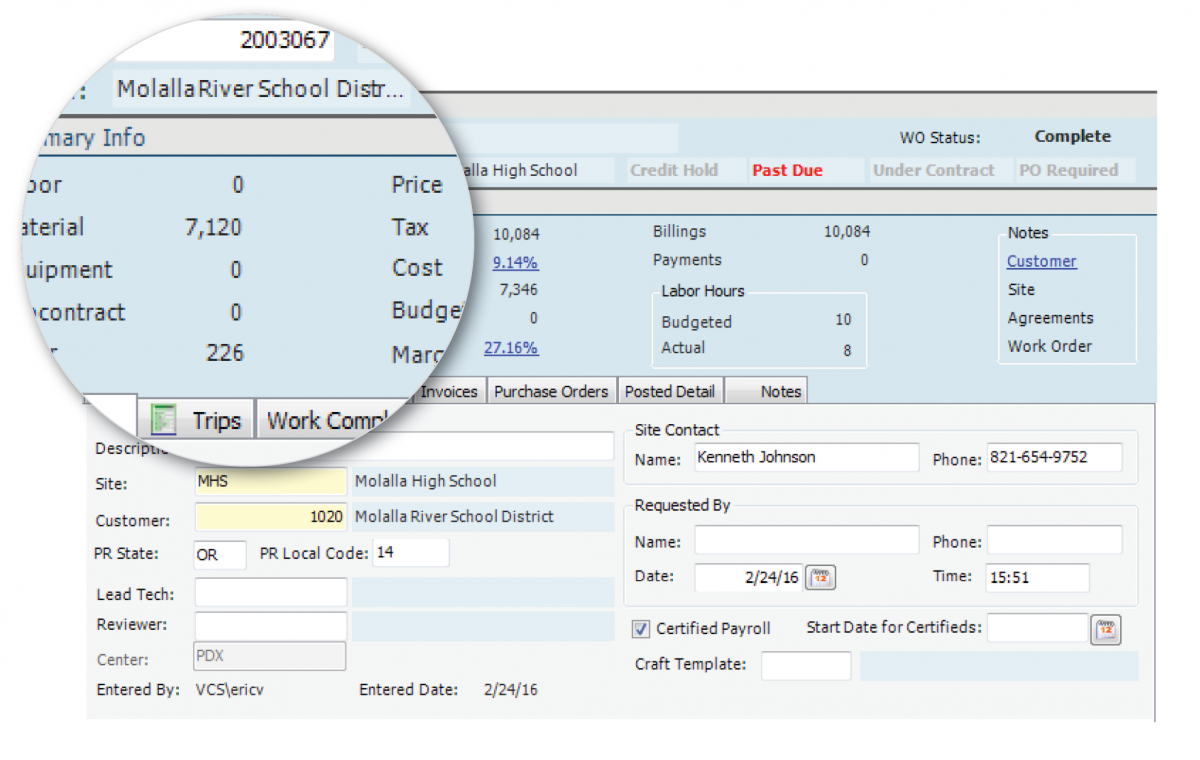Click the Under Contract indicator

click(x=934, y=171)
